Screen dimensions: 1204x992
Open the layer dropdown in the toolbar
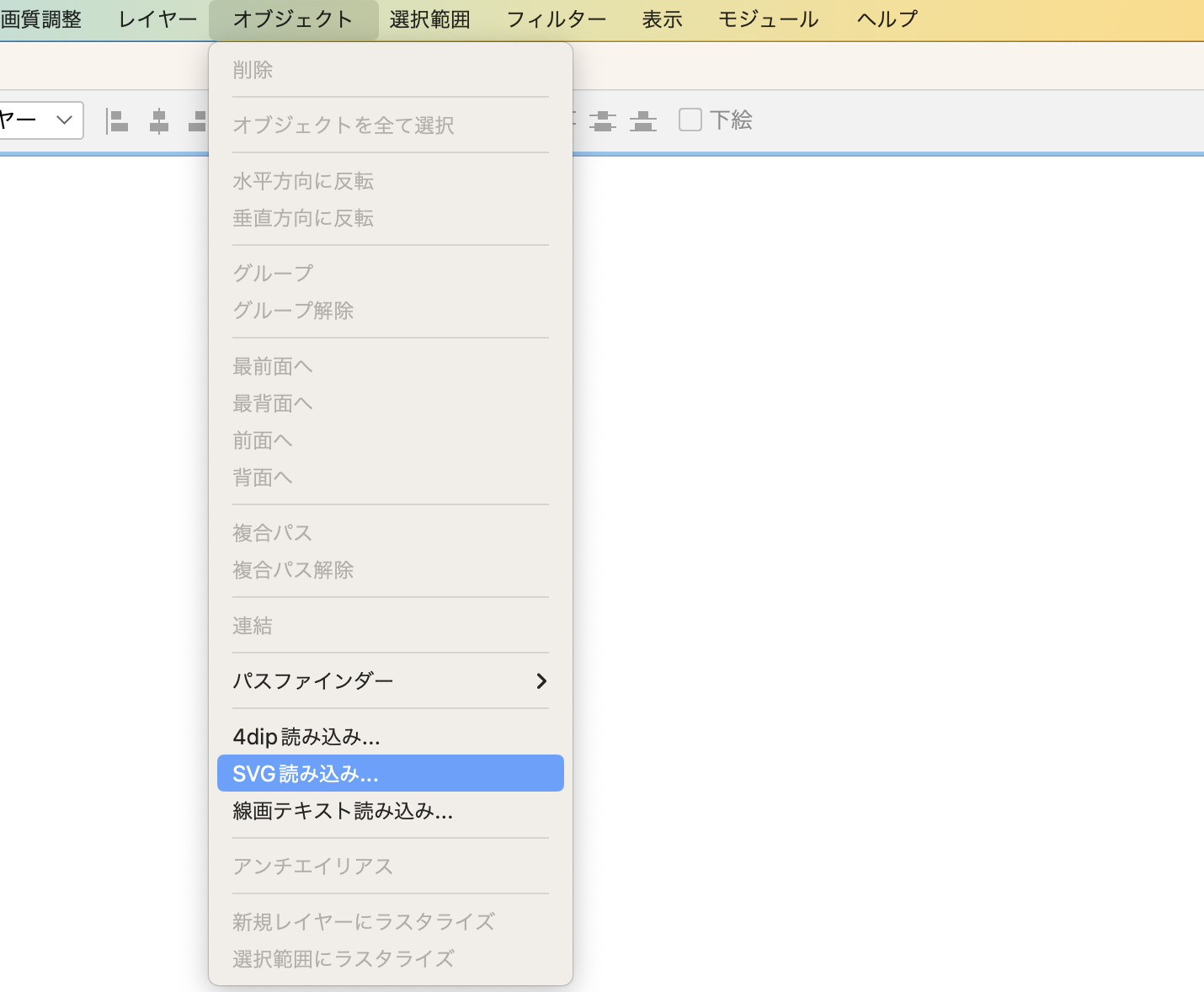[40, 120]
